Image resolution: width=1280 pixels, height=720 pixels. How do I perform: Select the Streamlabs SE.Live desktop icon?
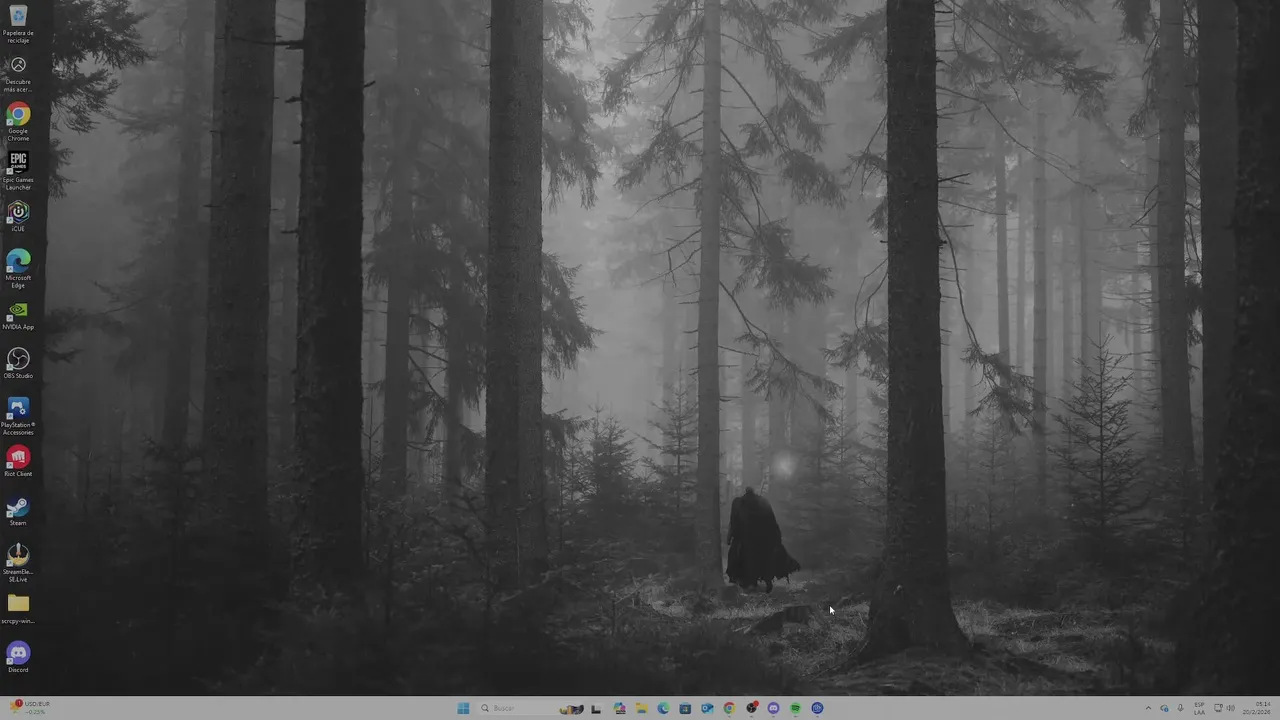pyautogui.click(x=18, y=563)
